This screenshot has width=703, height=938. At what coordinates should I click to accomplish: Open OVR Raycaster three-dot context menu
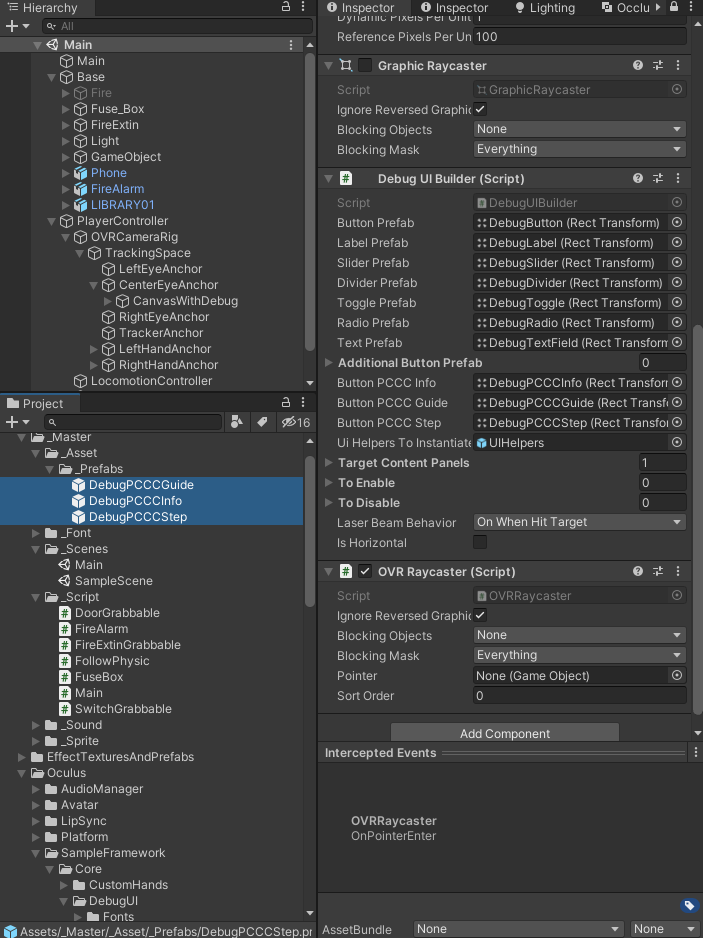[x=678, y=571]
